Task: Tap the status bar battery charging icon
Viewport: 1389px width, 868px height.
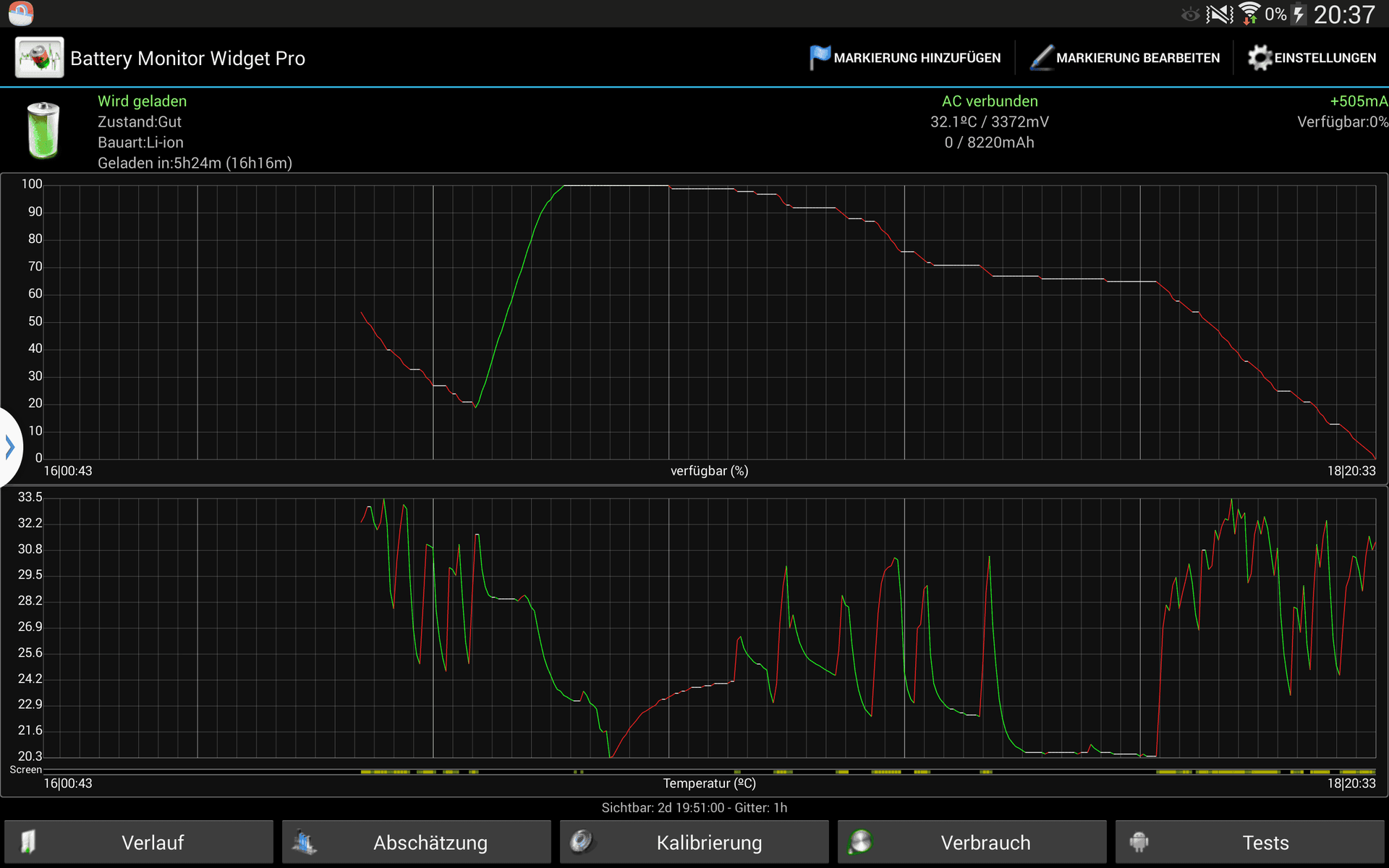Action: tap(1299, 14)
